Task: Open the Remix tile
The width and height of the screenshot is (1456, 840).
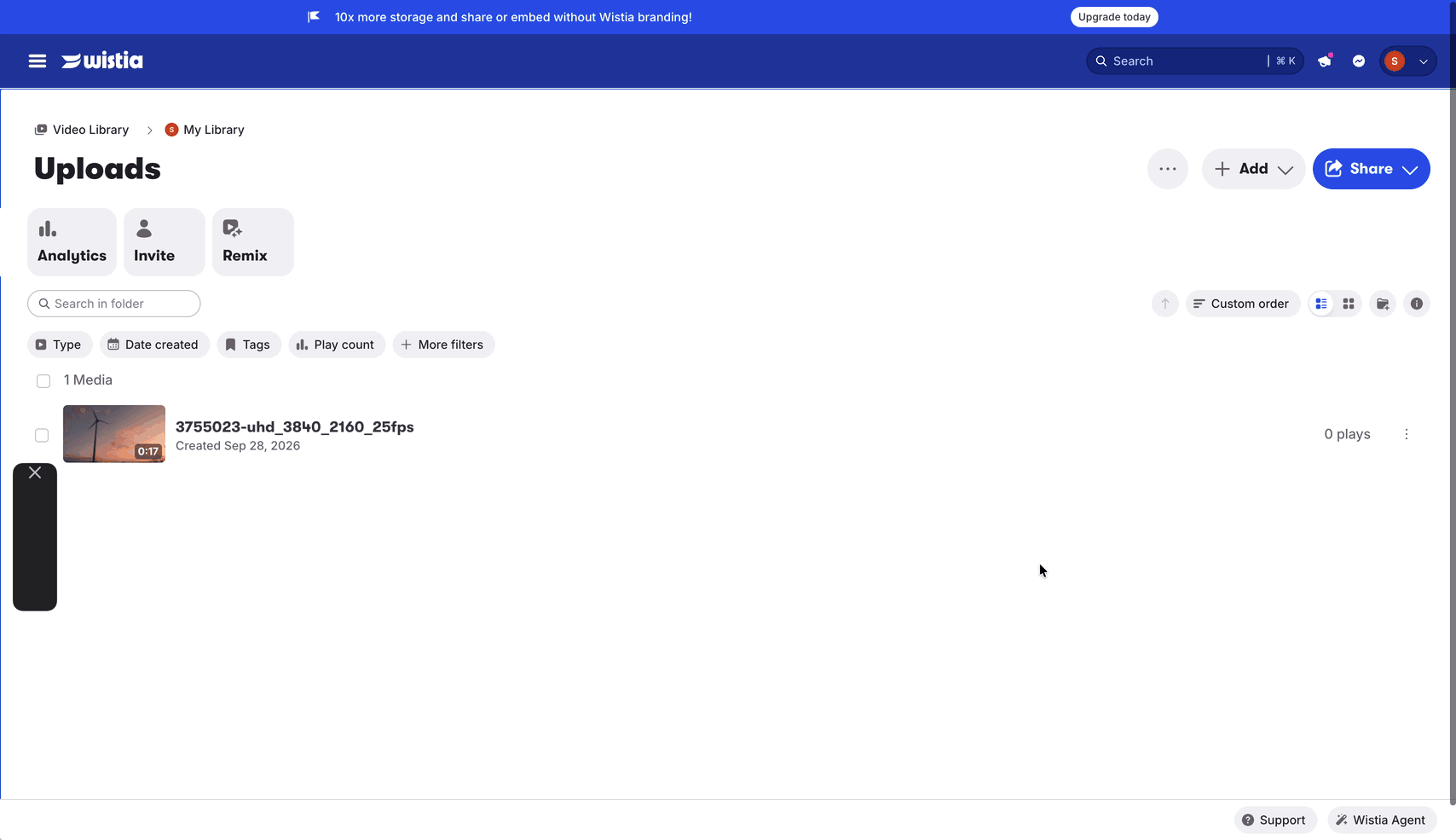Action: [x=253, y=242]
